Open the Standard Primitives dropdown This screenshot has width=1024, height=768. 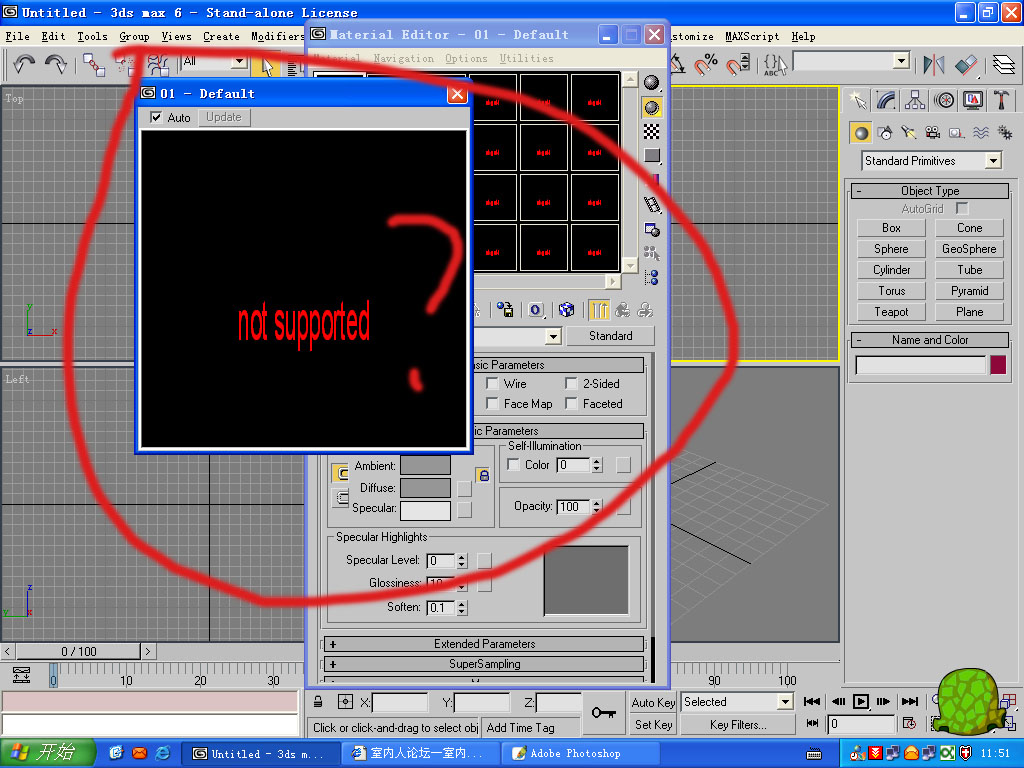993,161
